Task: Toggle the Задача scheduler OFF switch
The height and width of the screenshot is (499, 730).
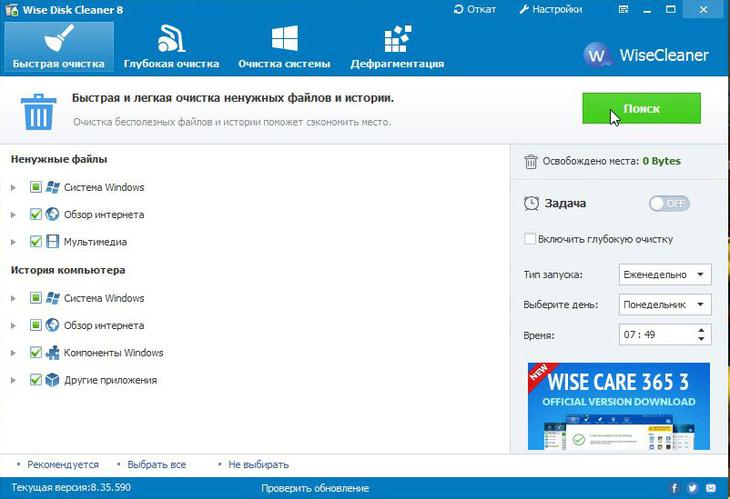Action: tap(669, 203)
